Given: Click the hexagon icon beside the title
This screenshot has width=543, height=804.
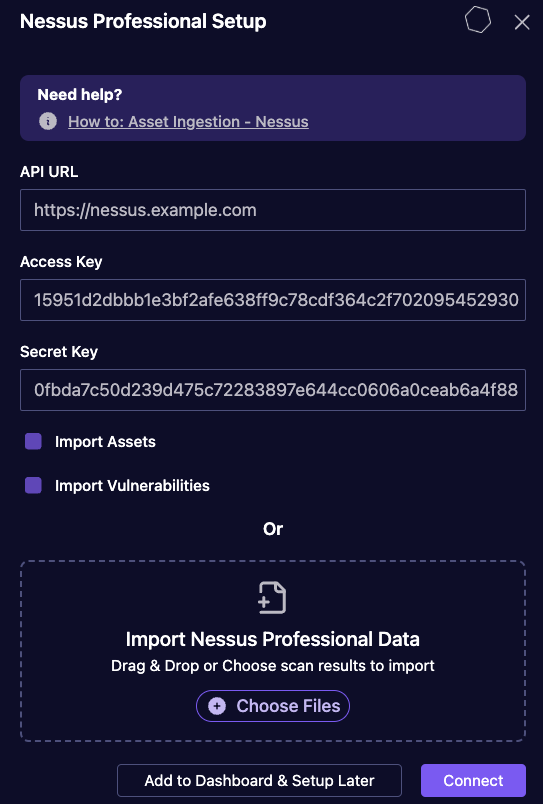Looking at the screenshot, I should coord(477,21).
